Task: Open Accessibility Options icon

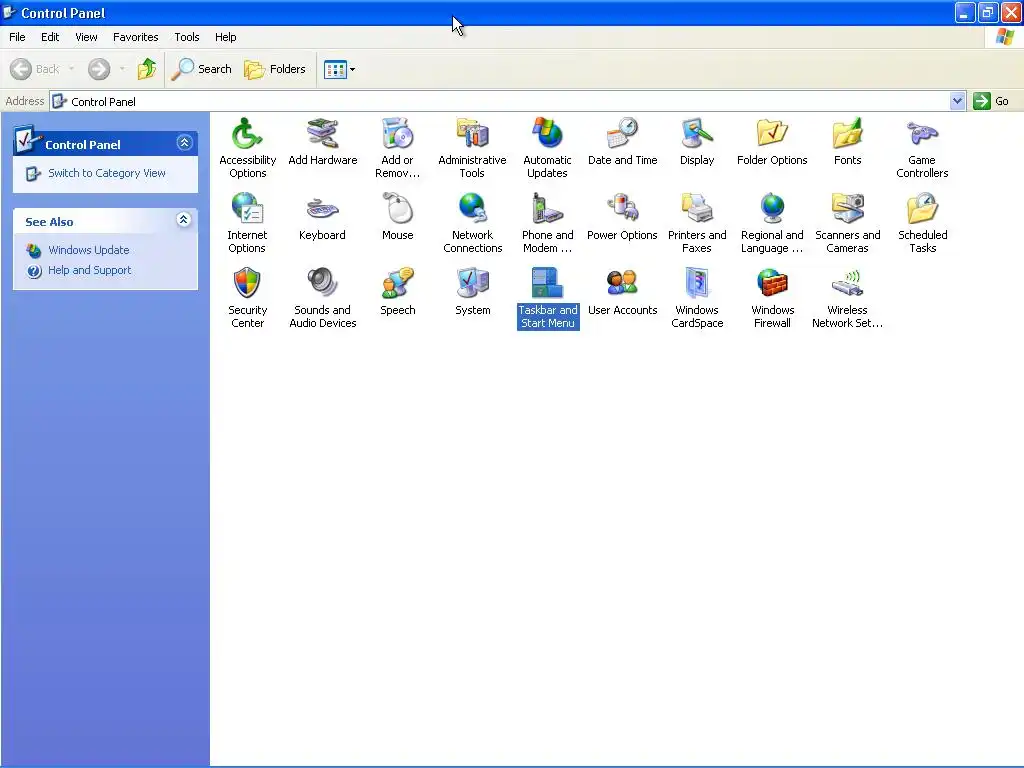Action: coord(248,148)
